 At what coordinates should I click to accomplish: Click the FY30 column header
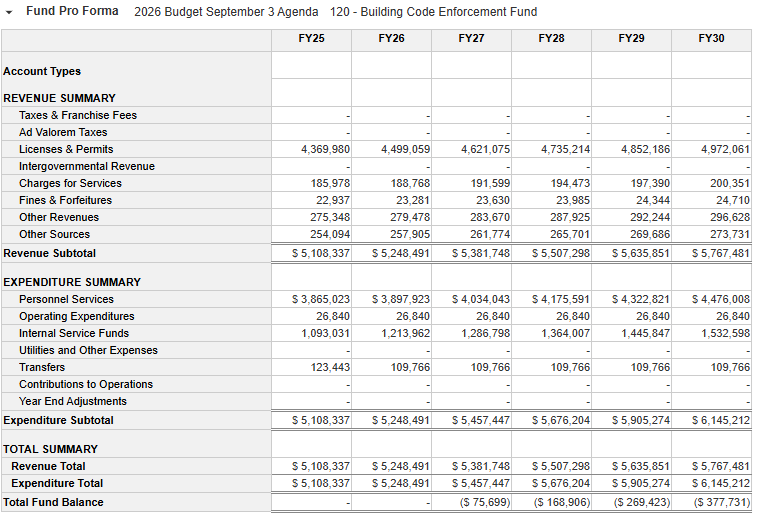click(x=711, y=39)
